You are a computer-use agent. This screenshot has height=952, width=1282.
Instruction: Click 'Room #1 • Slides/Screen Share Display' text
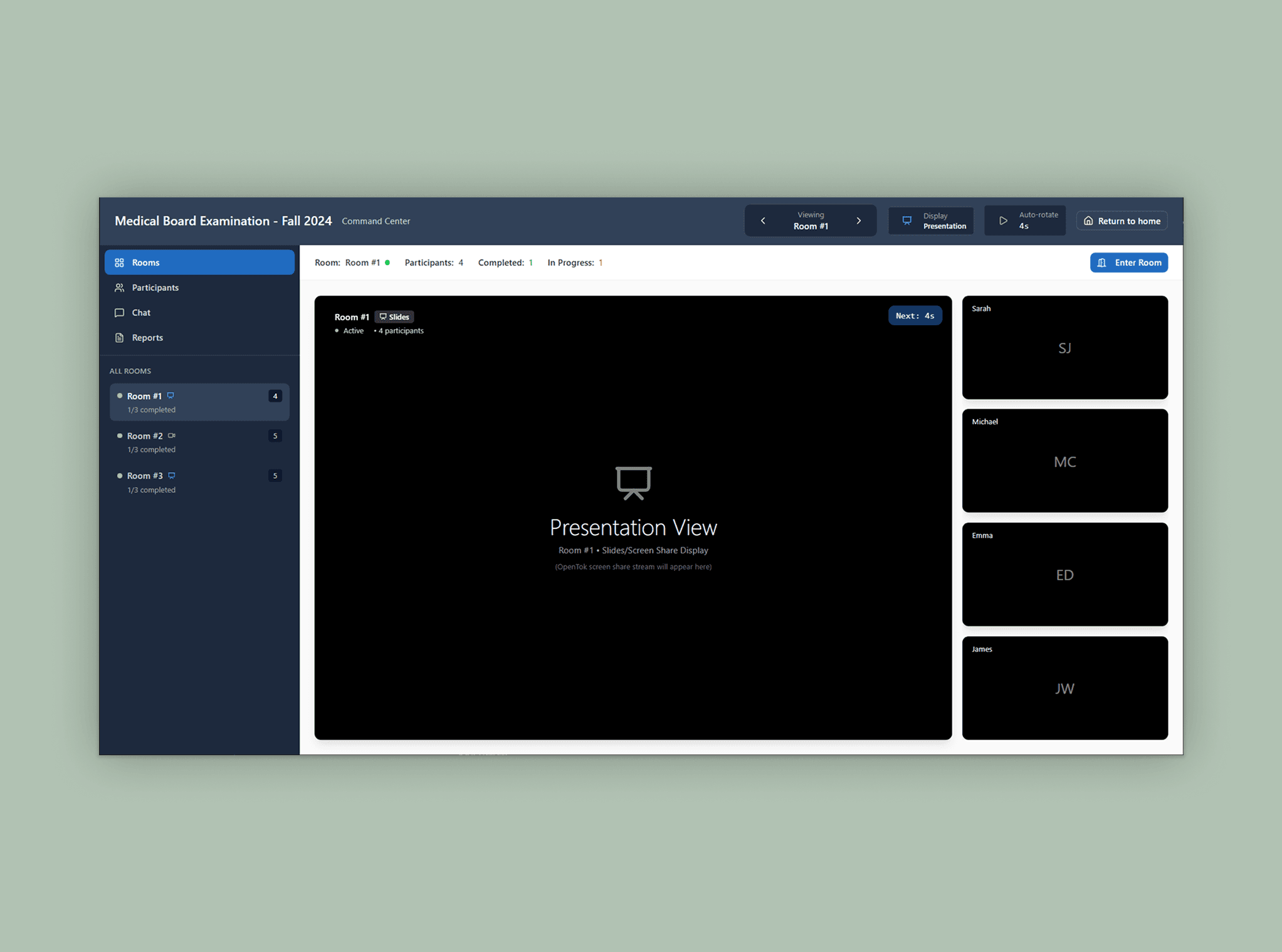[633, 550]
